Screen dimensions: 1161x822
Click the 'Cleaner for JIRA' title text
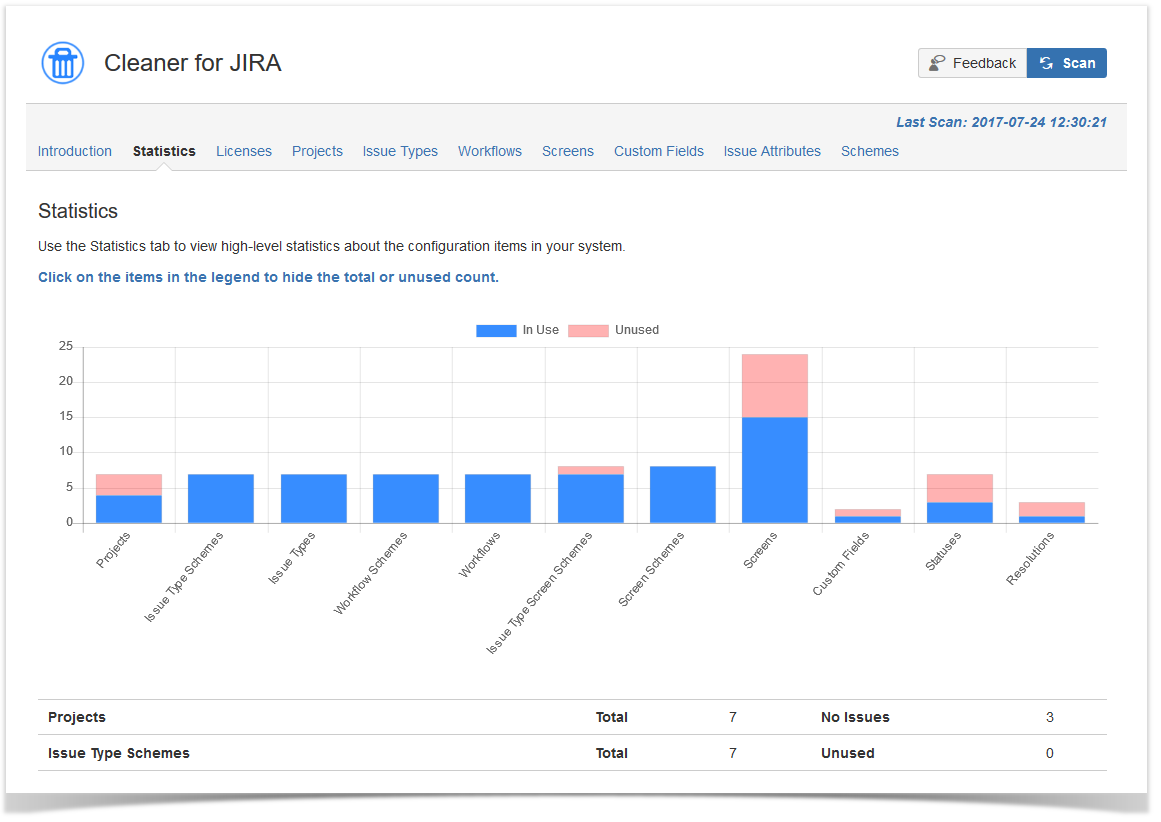click(x=193, y=63)
